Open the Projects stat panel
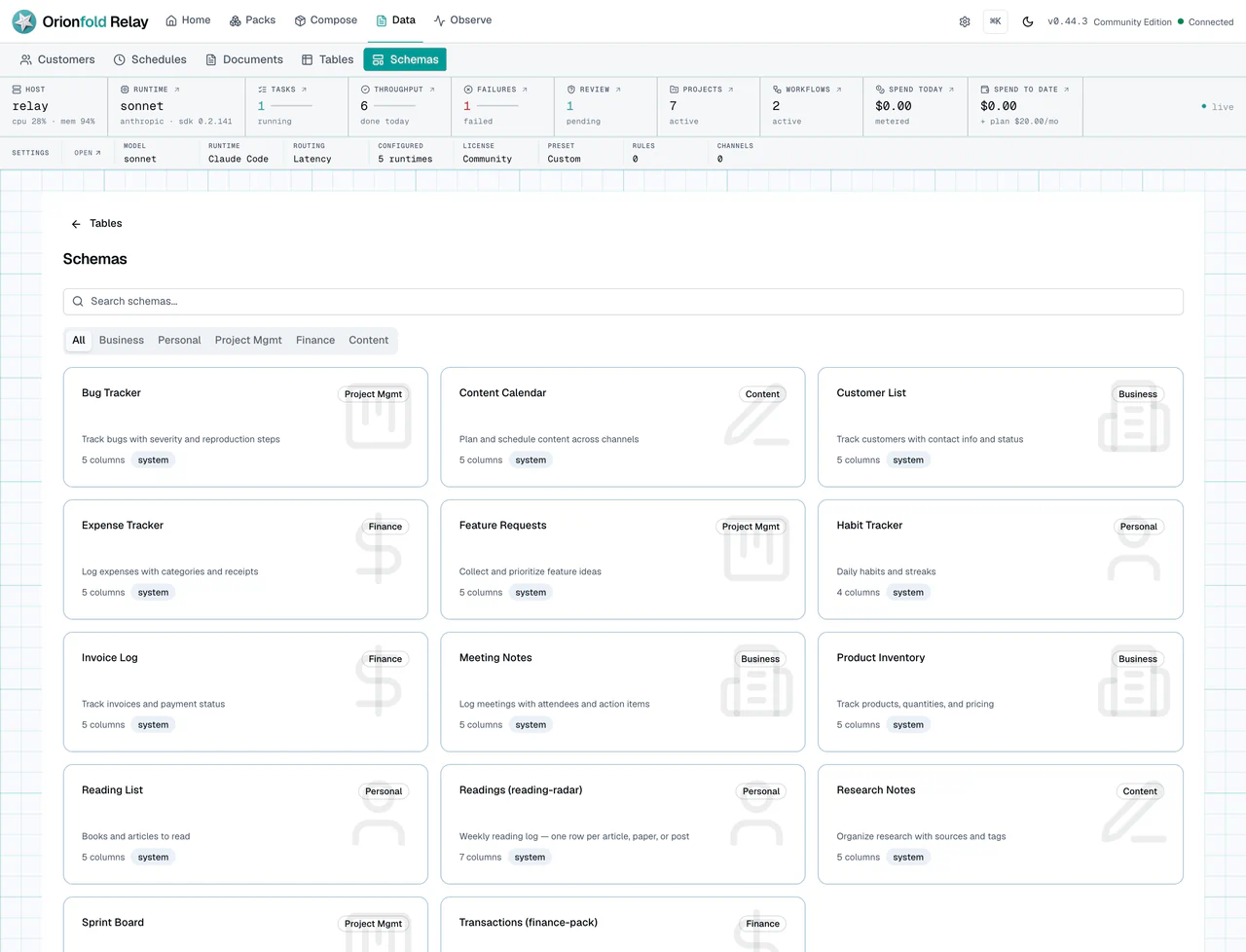The image size is (1246, 952). point(708,106)
